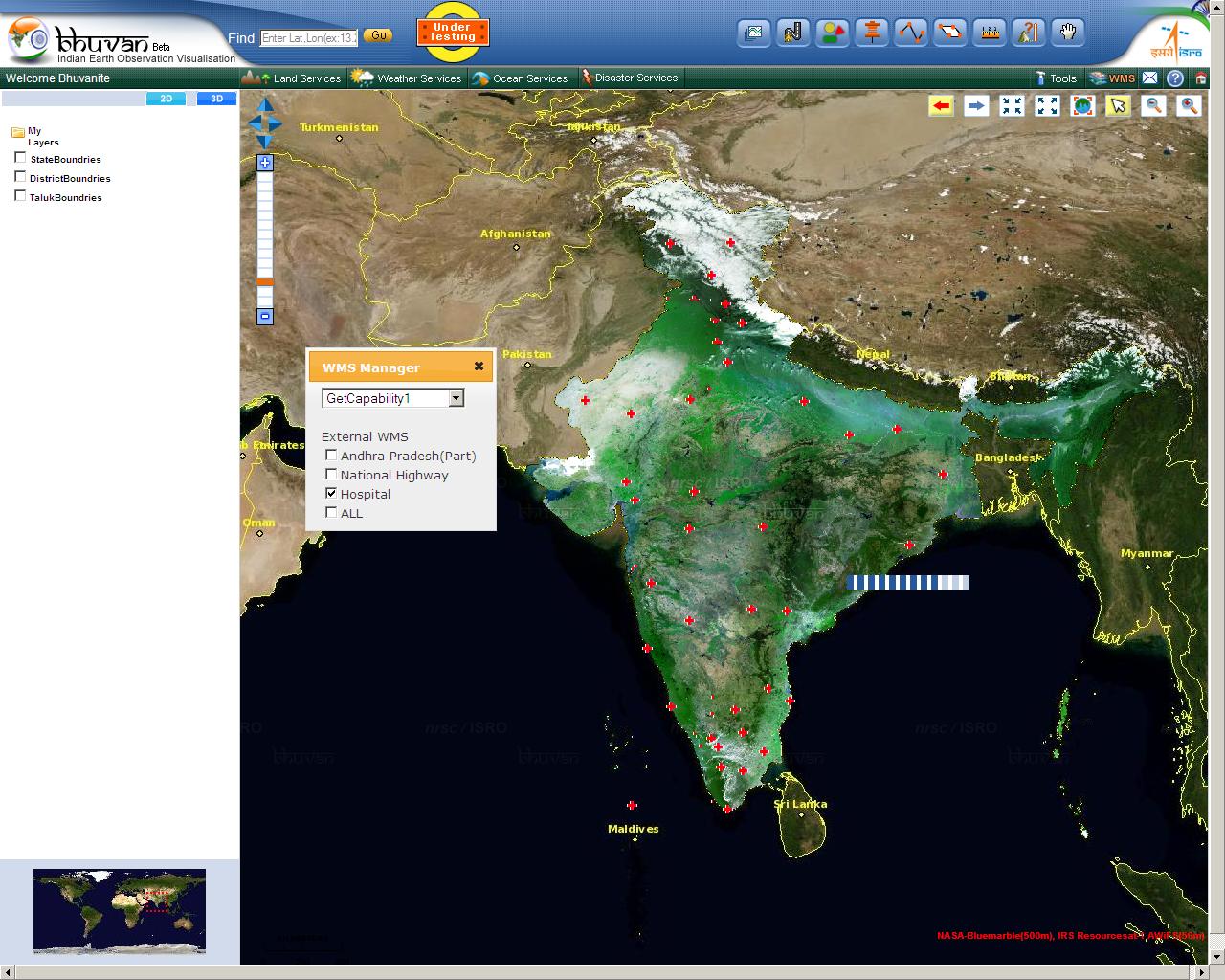Uncheck the Hospital WMS layer
This screenshot has height=980, width=1225.
(x=331, y=493)
